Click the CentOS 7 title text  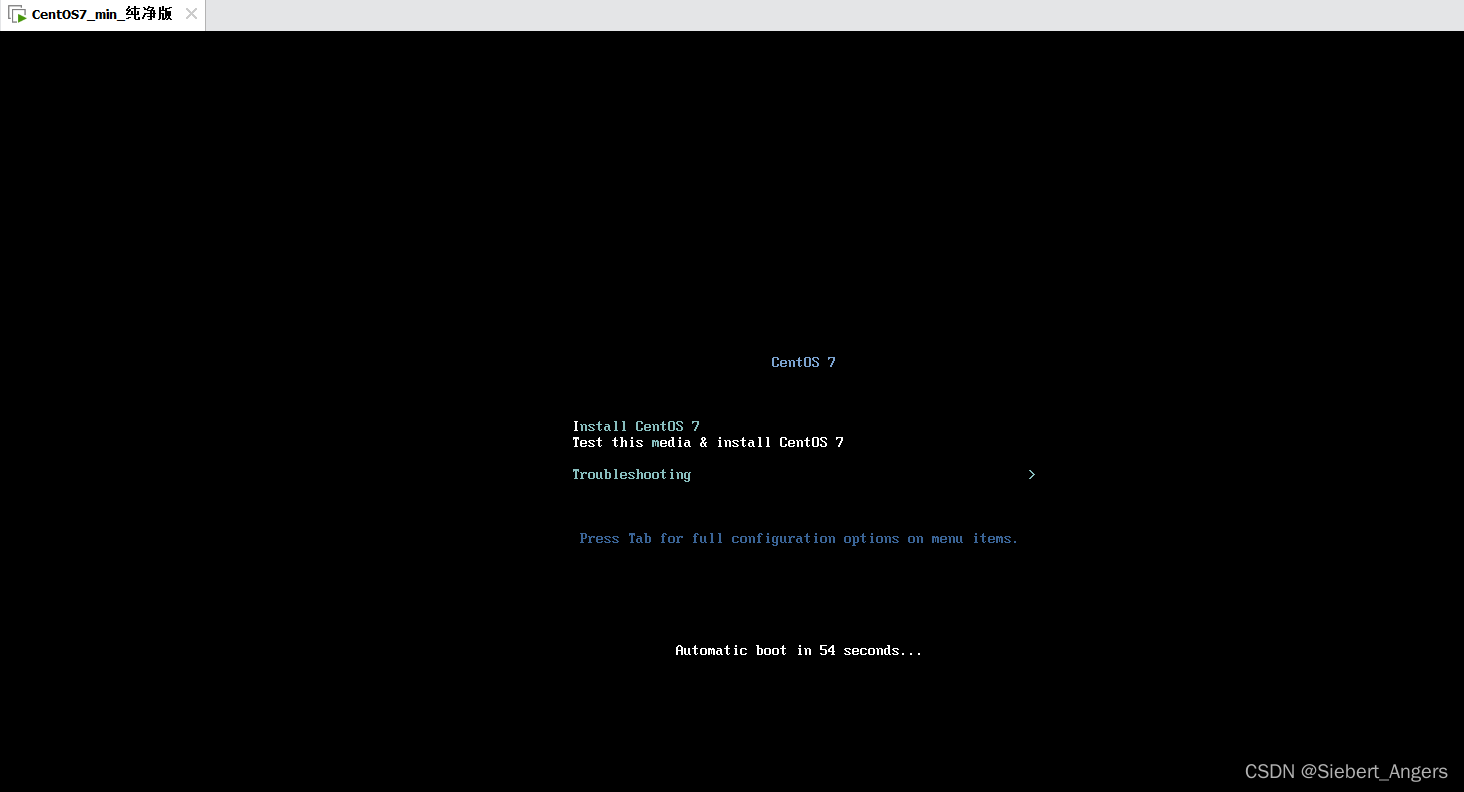[803, 362]
